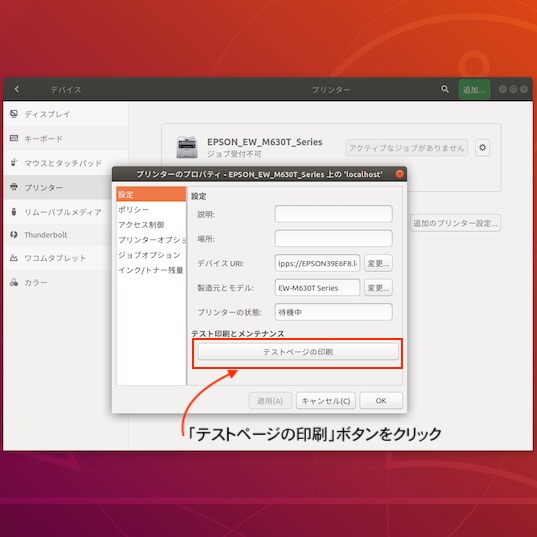
Task: Select カラー in the sidebar
Action: pyautogui.click(x=58, y=283)
